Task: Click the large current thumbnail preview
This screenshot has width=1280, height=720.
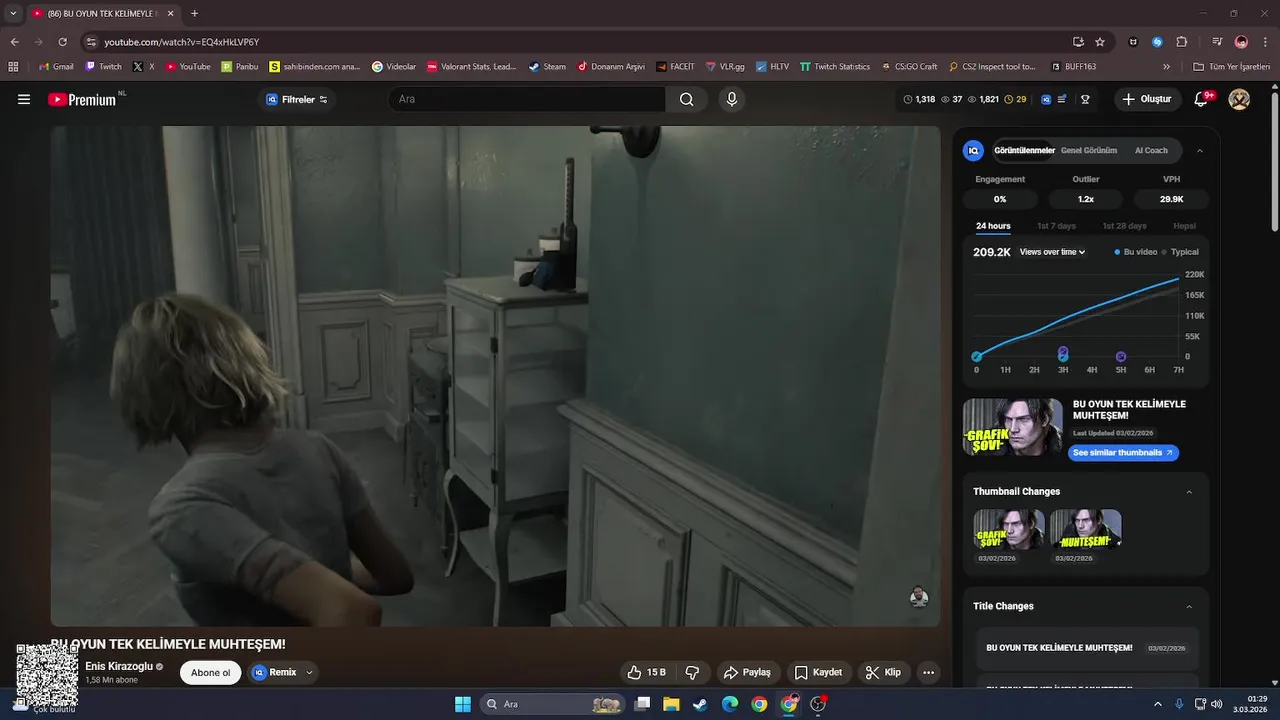Action: (1012, 426)
